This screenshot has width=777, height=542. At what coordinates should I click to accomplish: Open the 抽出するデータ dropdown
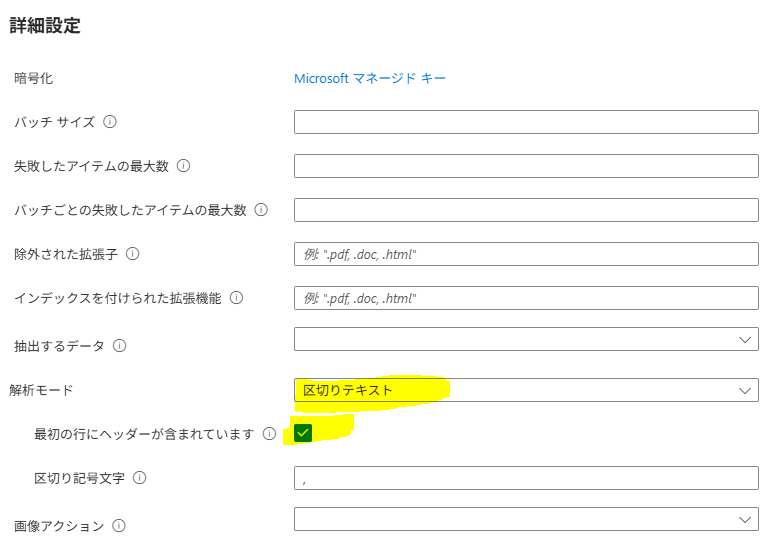pyautogui.click(x=526, y=340)
